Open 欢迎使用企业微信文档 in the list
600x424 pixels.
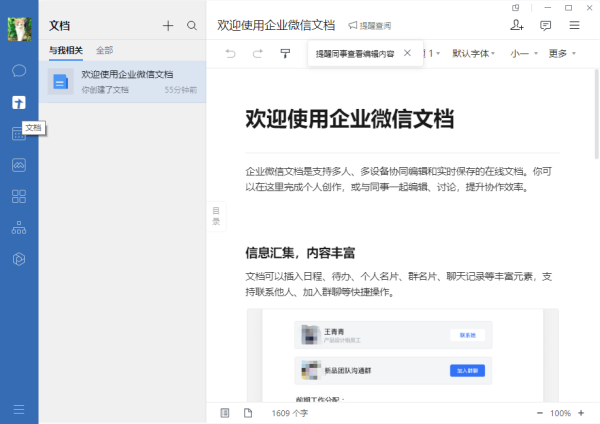pos(122,82)
